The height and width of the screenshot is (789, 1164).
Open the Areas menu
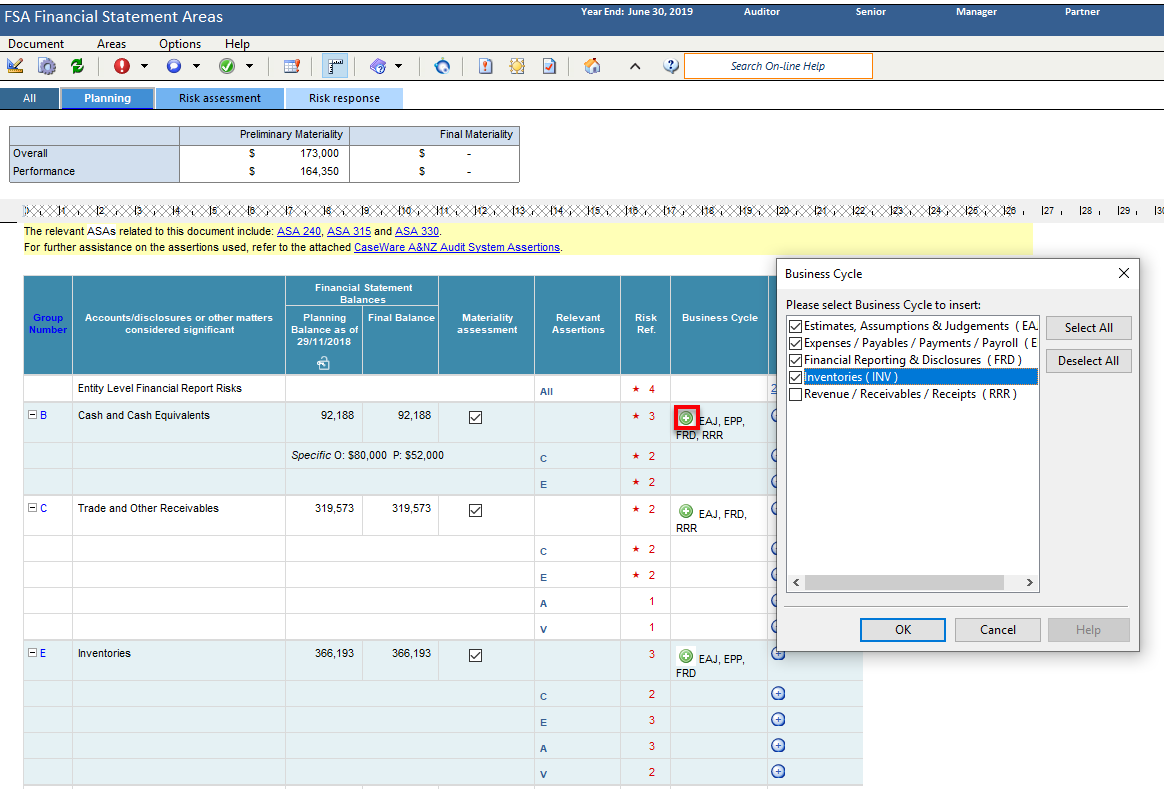pos(111,44)
